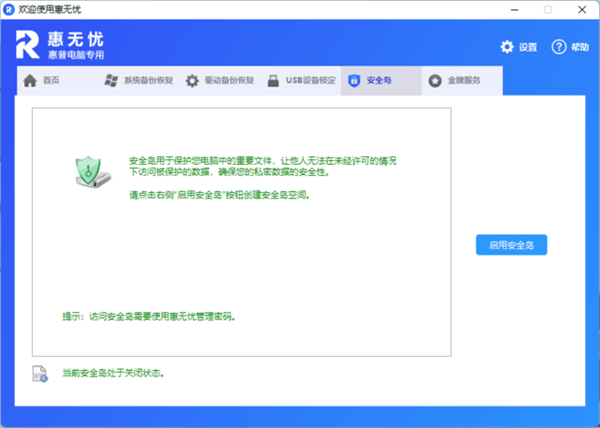Click the app icon in title bar
Screen dimensions: 600x428
tap(10, 9)
